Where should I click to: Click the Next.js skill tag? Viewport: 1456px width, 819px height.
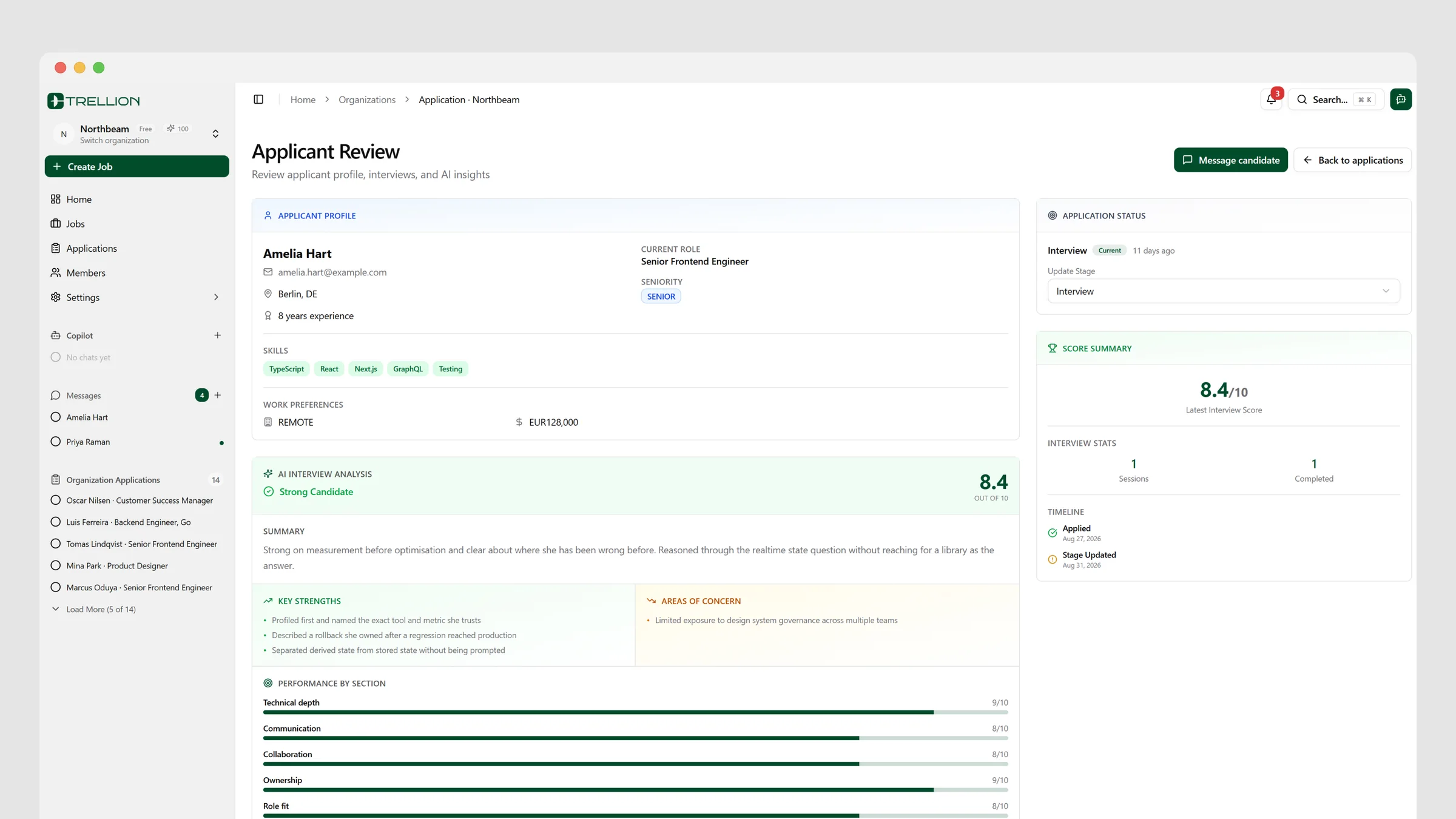[366, 369]
